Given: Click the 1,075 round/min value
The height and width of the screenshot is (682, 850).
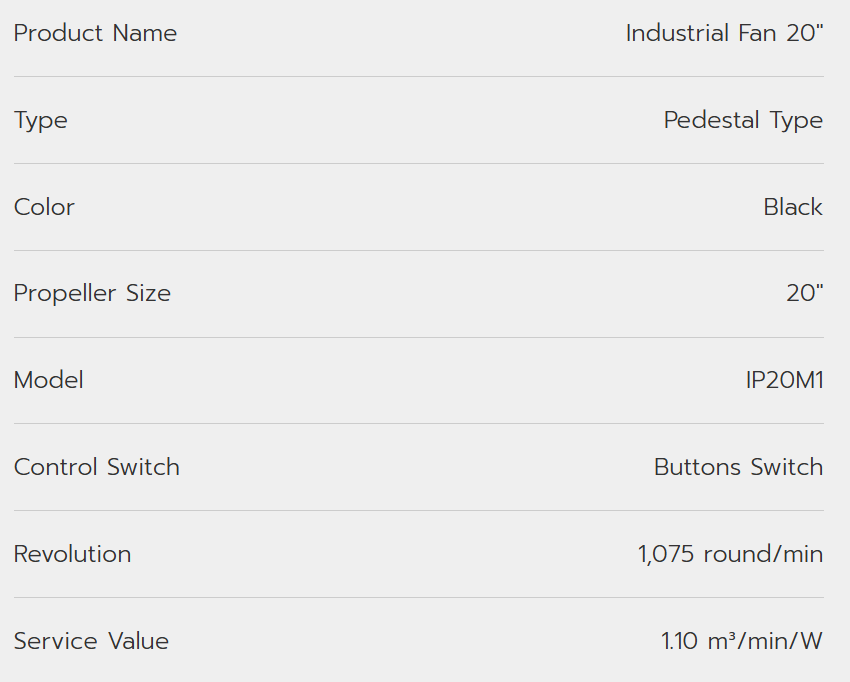Looking at the screenshot, I should [730, 554].
